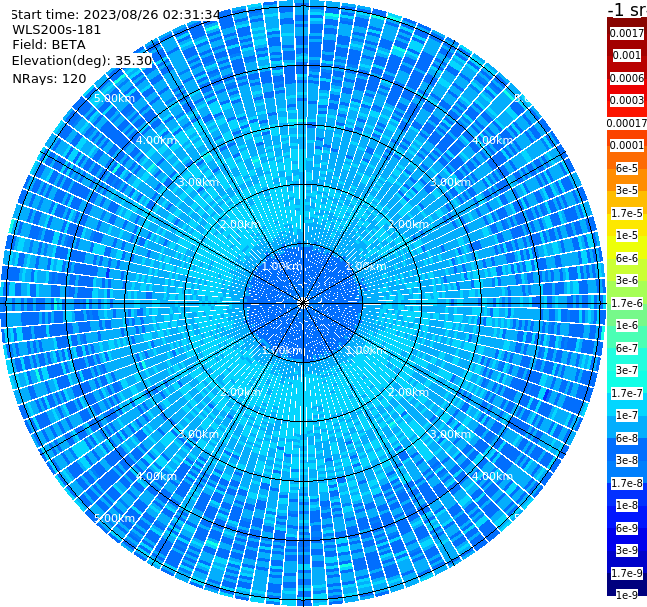This screenshot has width=647, height=607.
Task: Click the 0.0006 colorbar tick label
Action: pyautogui.click(x=627, y=78)
